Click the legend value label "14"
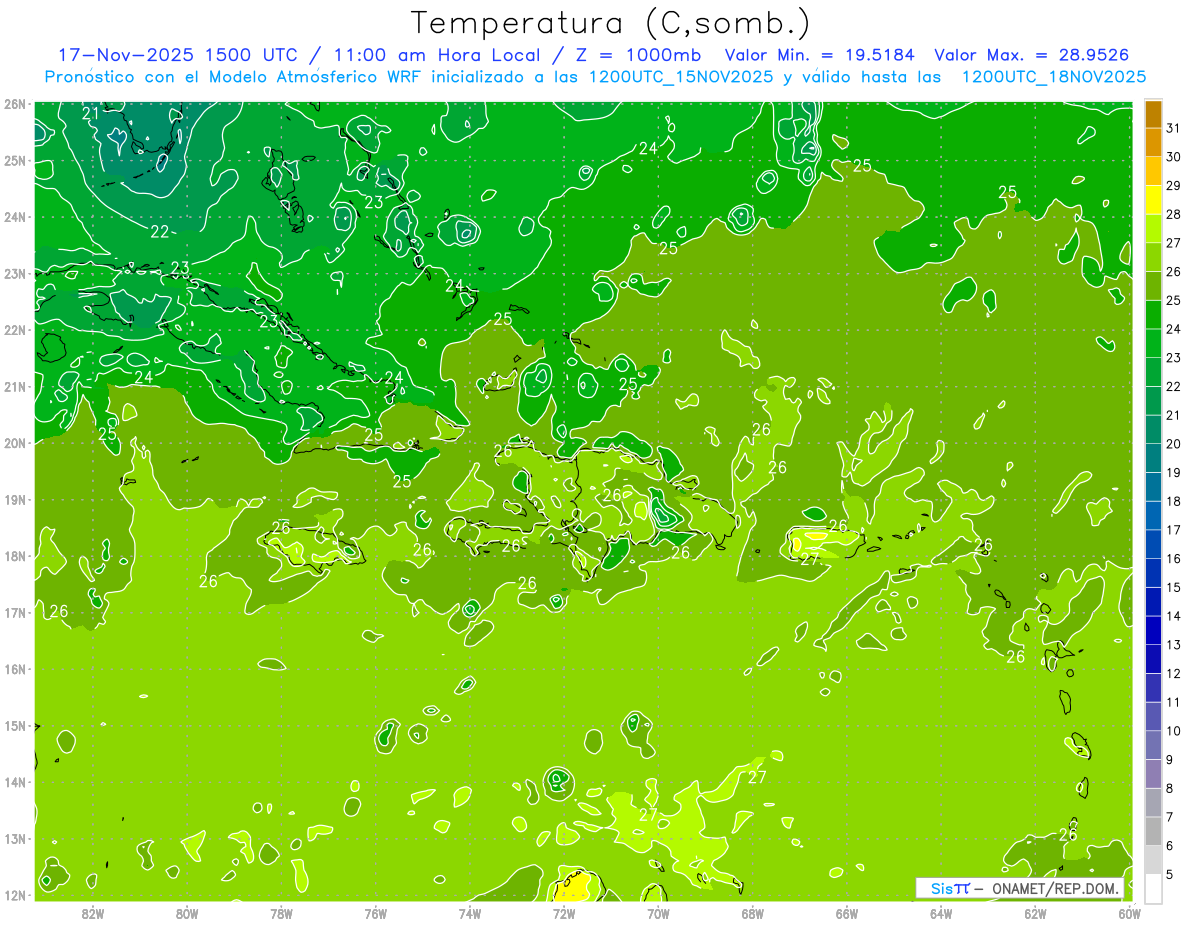Image resolution: width=1200 pixels, height=927 pixels. click(1173, 616)
